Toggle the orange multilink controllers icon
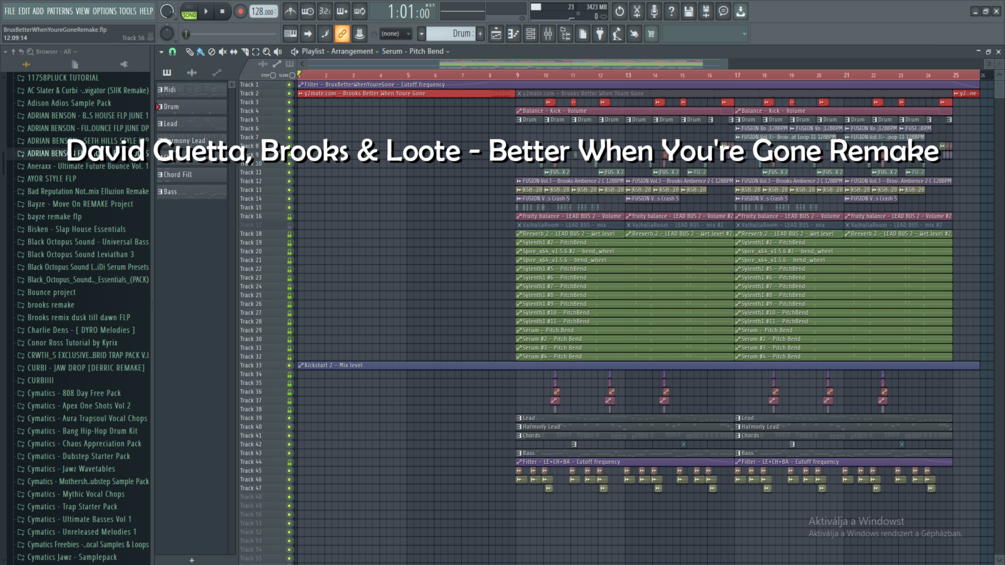Image resolution: width=1005 pixels, height=565 pixels. click(x=342, y=34)
